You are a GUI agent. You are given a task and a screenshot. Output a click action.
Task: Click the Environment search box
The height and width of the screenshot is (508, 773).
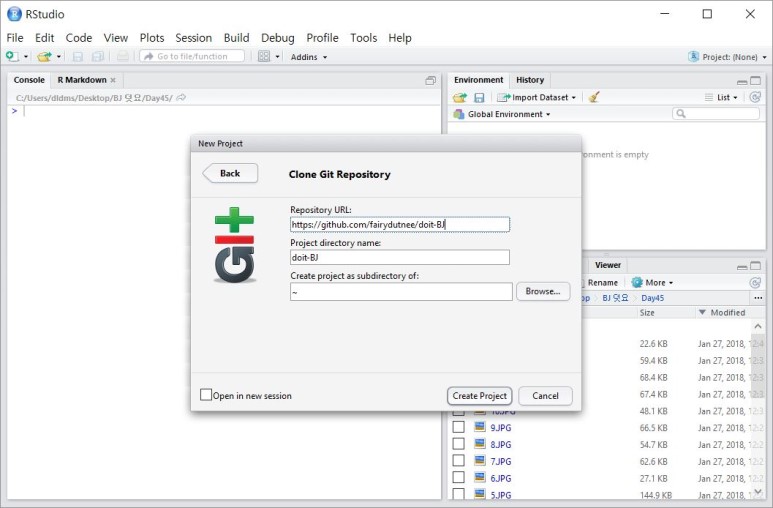pyautogui.click(x=716, y=114)
